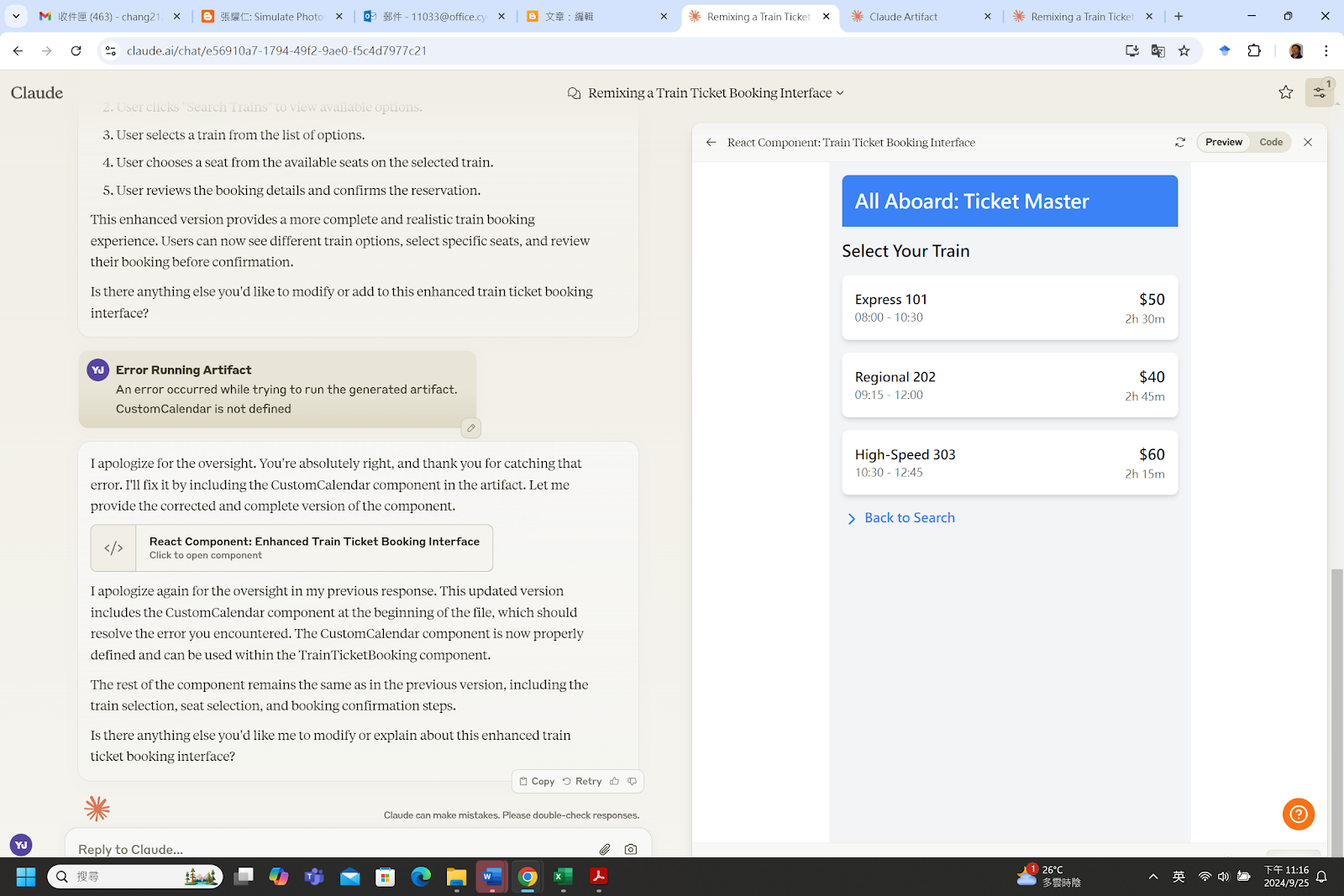This screenshot has width=1344, height=896.
Task: Go back with the browser back arrow
Action: (x=18, y=51)
